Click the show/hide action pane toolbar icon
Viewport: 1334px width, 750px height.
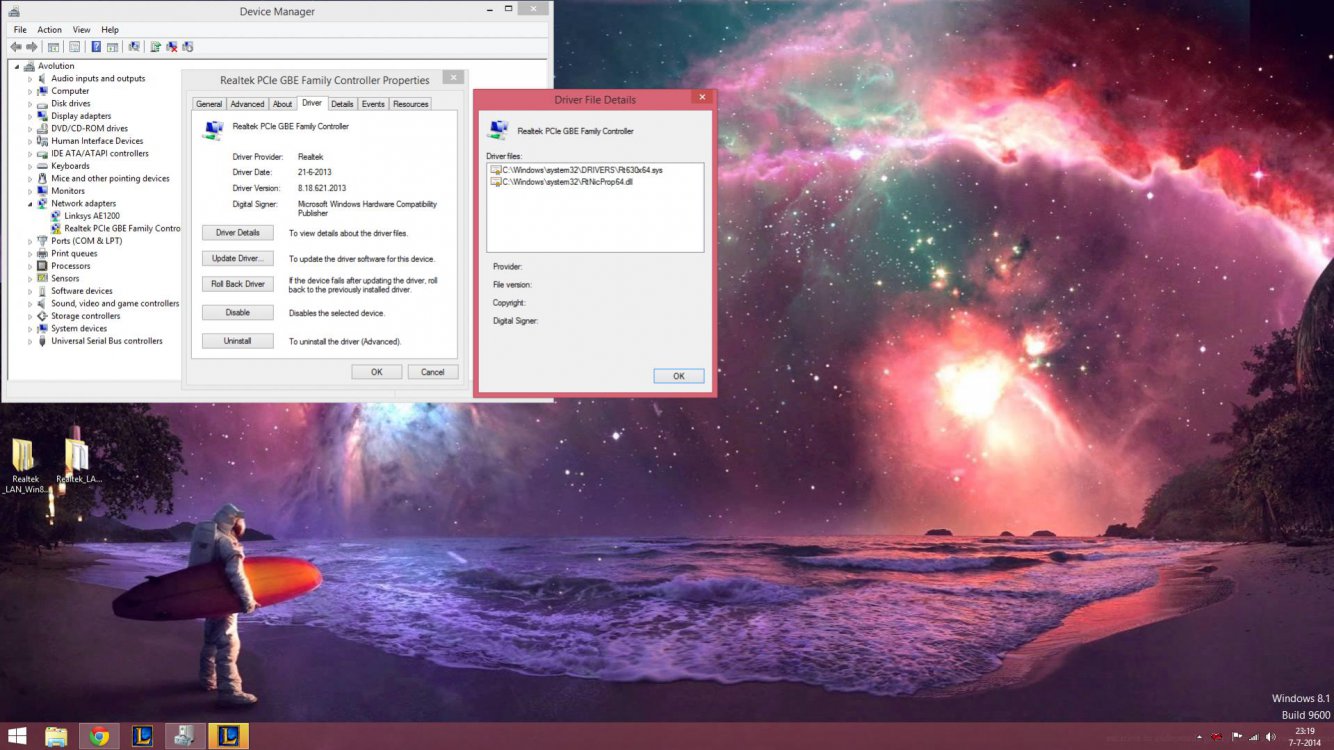[x=112, y=47]
